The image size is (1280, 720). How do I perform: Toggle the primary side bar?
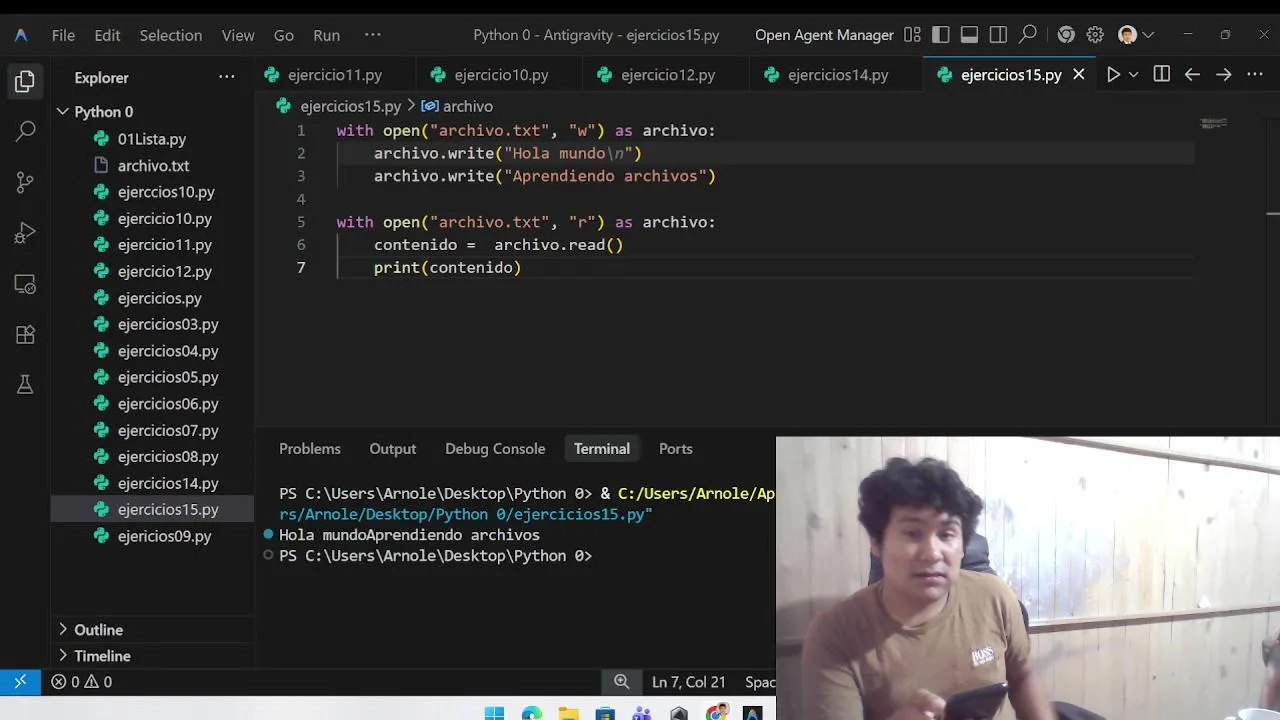click(940, 35)
